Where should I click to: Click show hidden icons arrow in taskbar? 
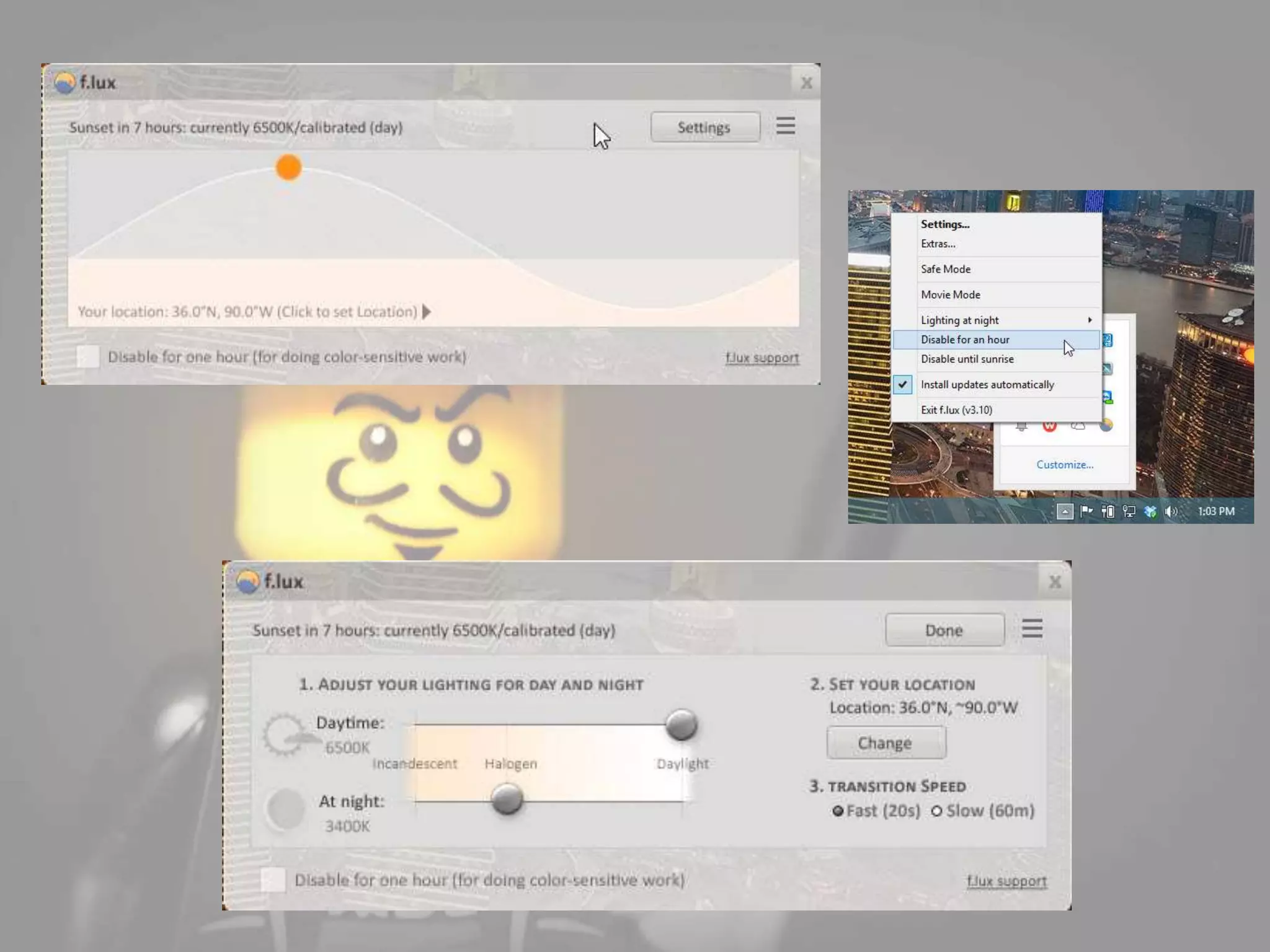click(1065, 511)
